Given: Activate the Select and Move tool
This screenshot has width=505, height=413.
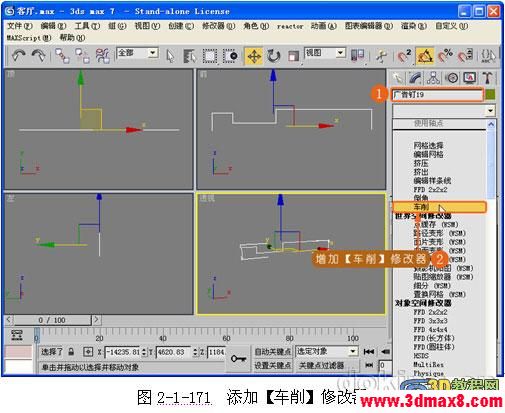Looking at the screenshot, I should [x=254, y=56].
